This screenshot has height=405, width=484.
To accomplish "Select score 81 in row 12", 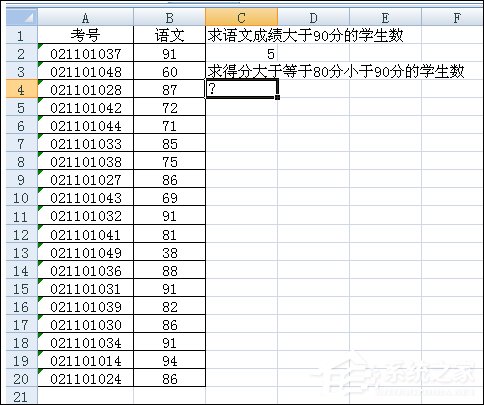I will click(x=169, y=234).
